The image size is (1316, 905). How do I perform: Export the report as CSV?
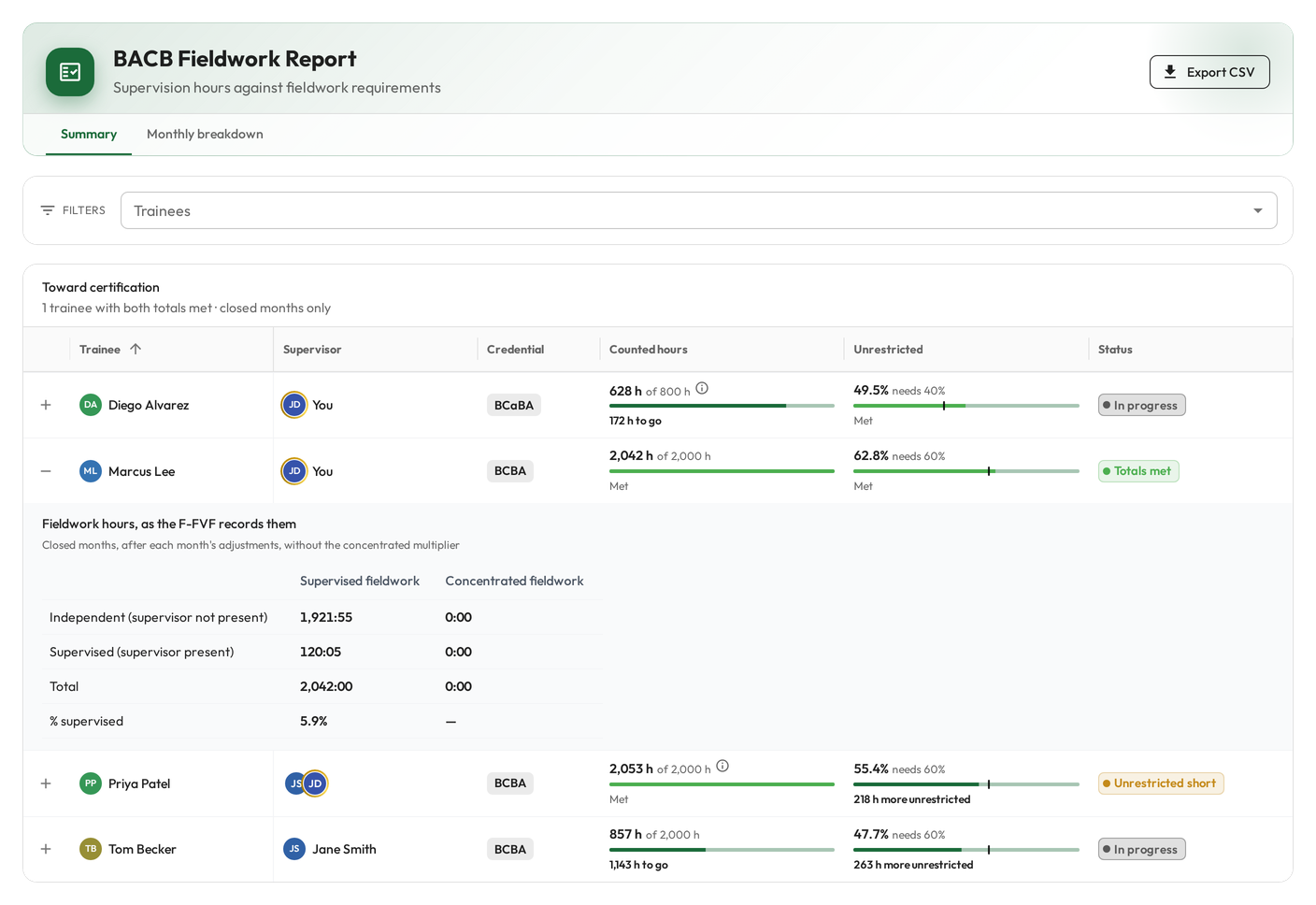(1209, 72)
